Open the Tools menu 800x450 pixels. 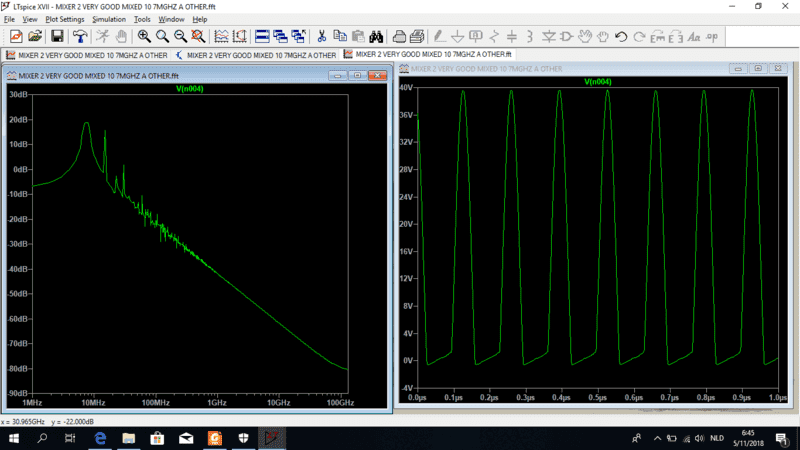(142, 19)
